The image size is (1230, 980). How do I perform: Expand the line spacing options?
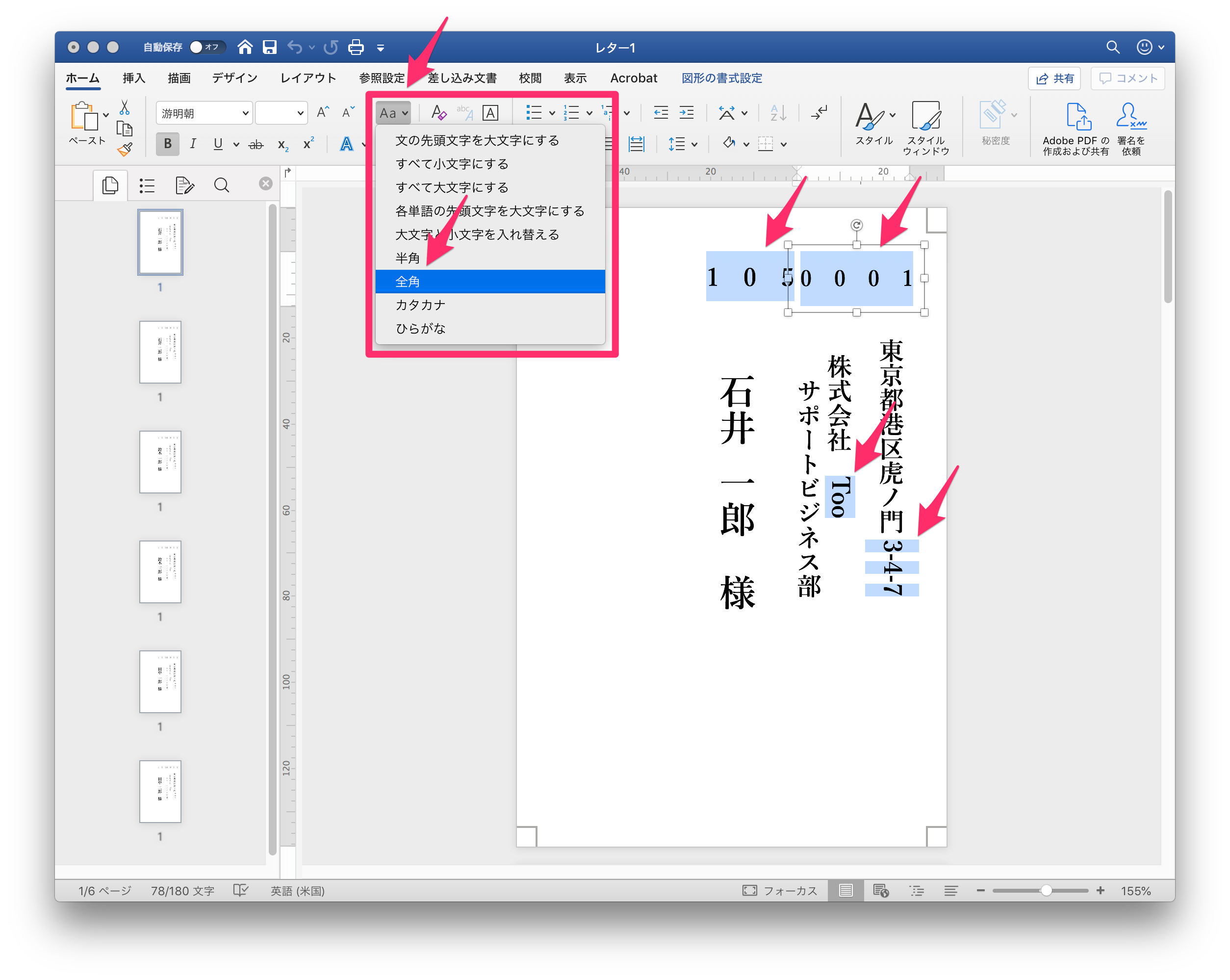click(x=683, y=144)
